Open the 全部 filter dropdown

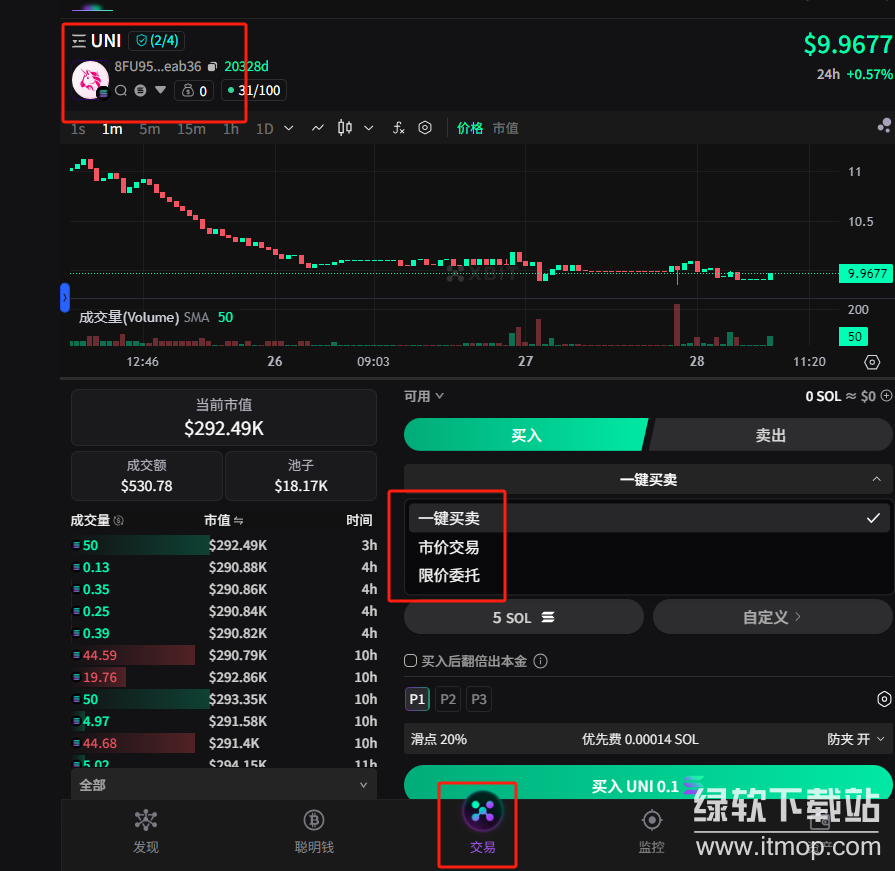(223, 785)
